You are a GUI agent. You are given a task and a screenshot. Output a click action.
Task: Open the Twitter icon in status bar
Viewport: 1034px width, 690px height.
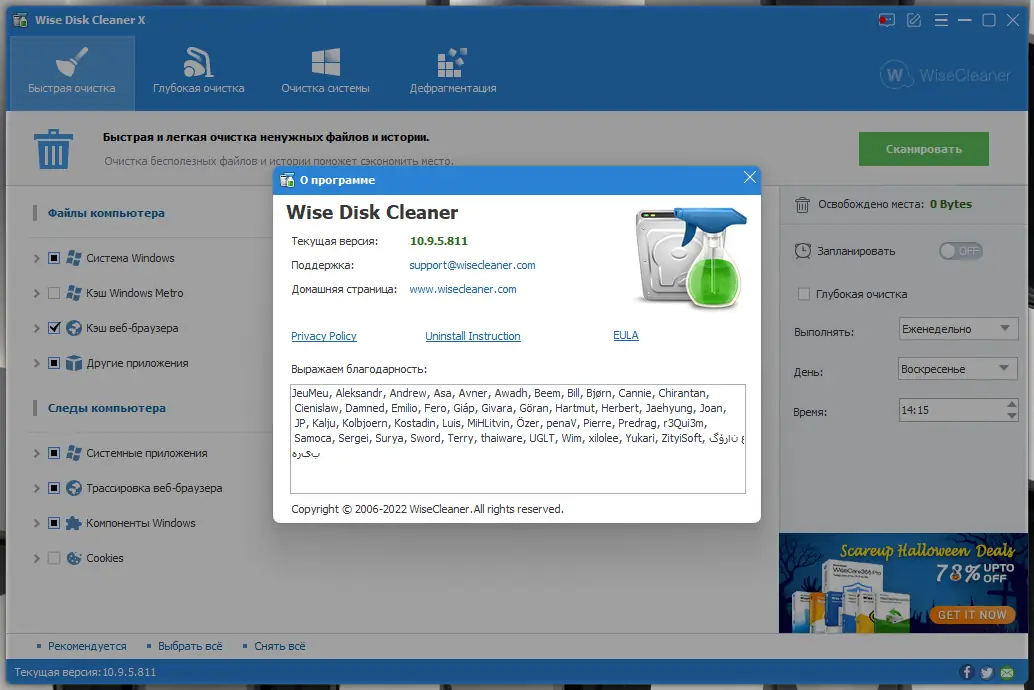coord(987,672)
